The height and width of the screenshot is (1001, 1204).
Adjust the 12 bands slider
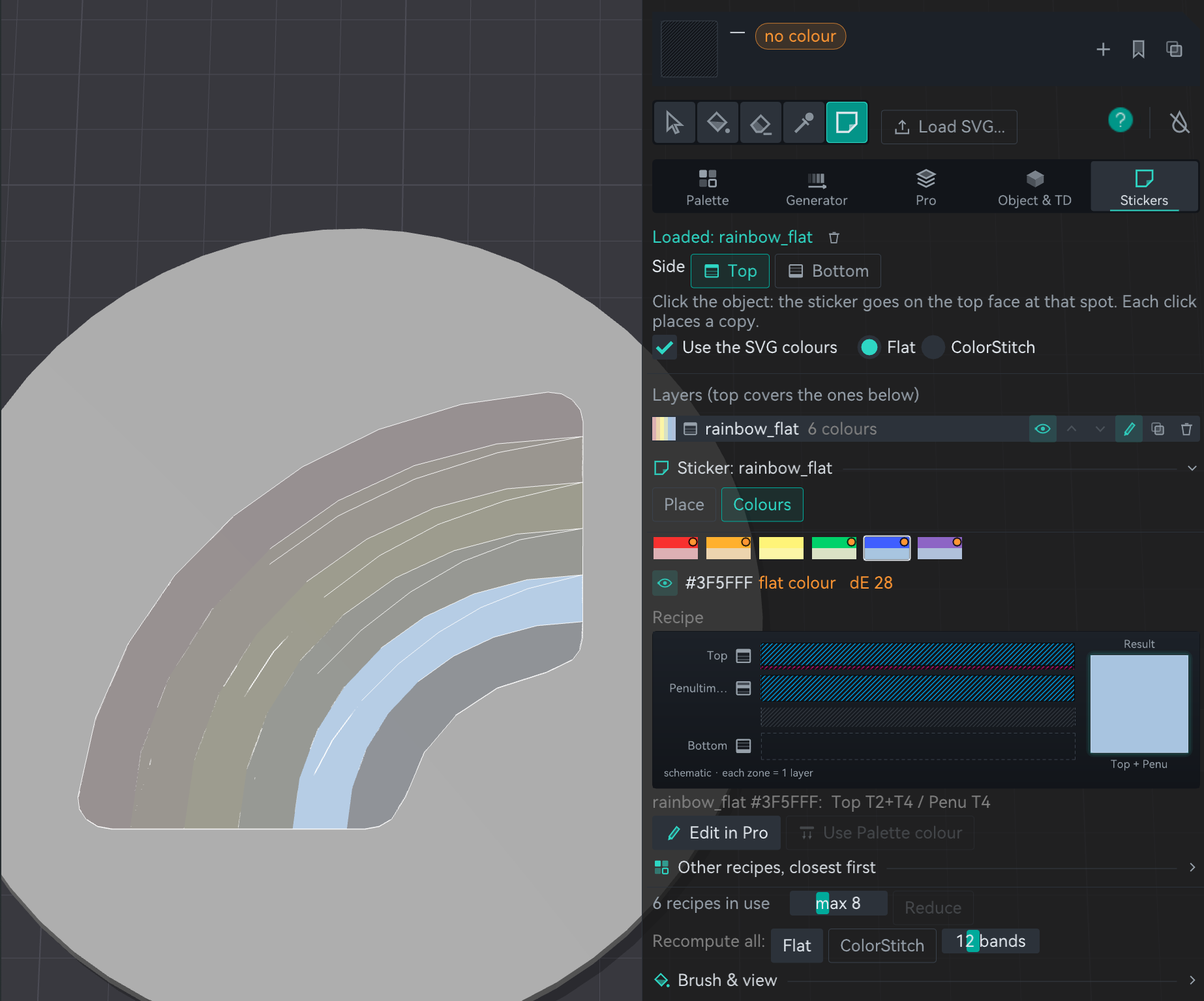[x=991, y=941]
